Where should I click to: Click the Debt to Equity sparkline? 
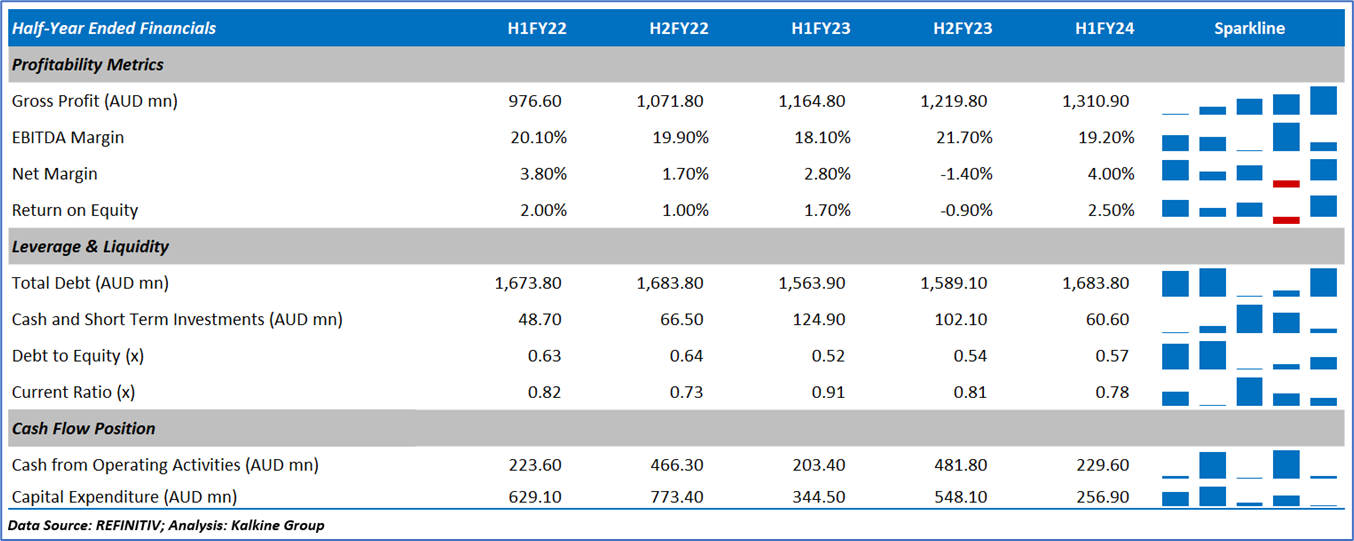1249,356
